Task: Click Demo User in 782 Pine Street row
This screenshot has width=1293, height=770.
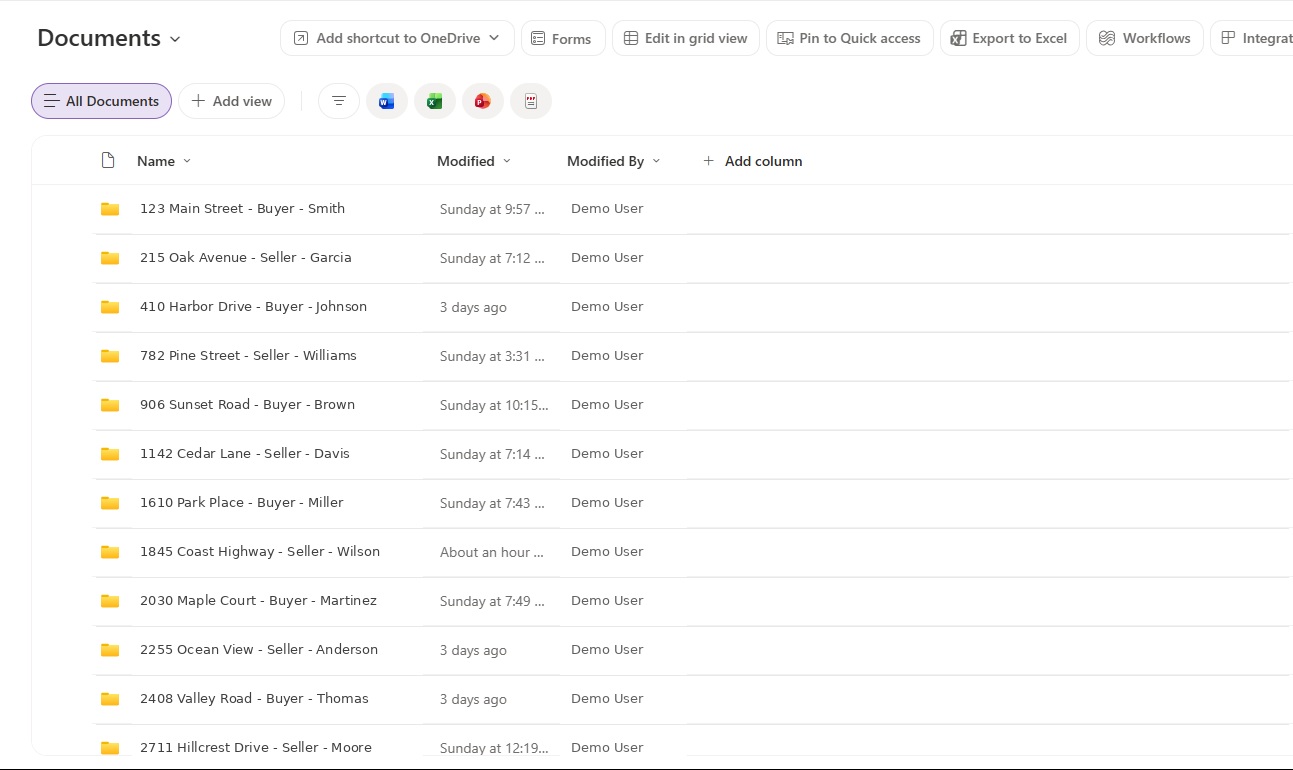Action: pyautogui.click(x=607, y=356)
